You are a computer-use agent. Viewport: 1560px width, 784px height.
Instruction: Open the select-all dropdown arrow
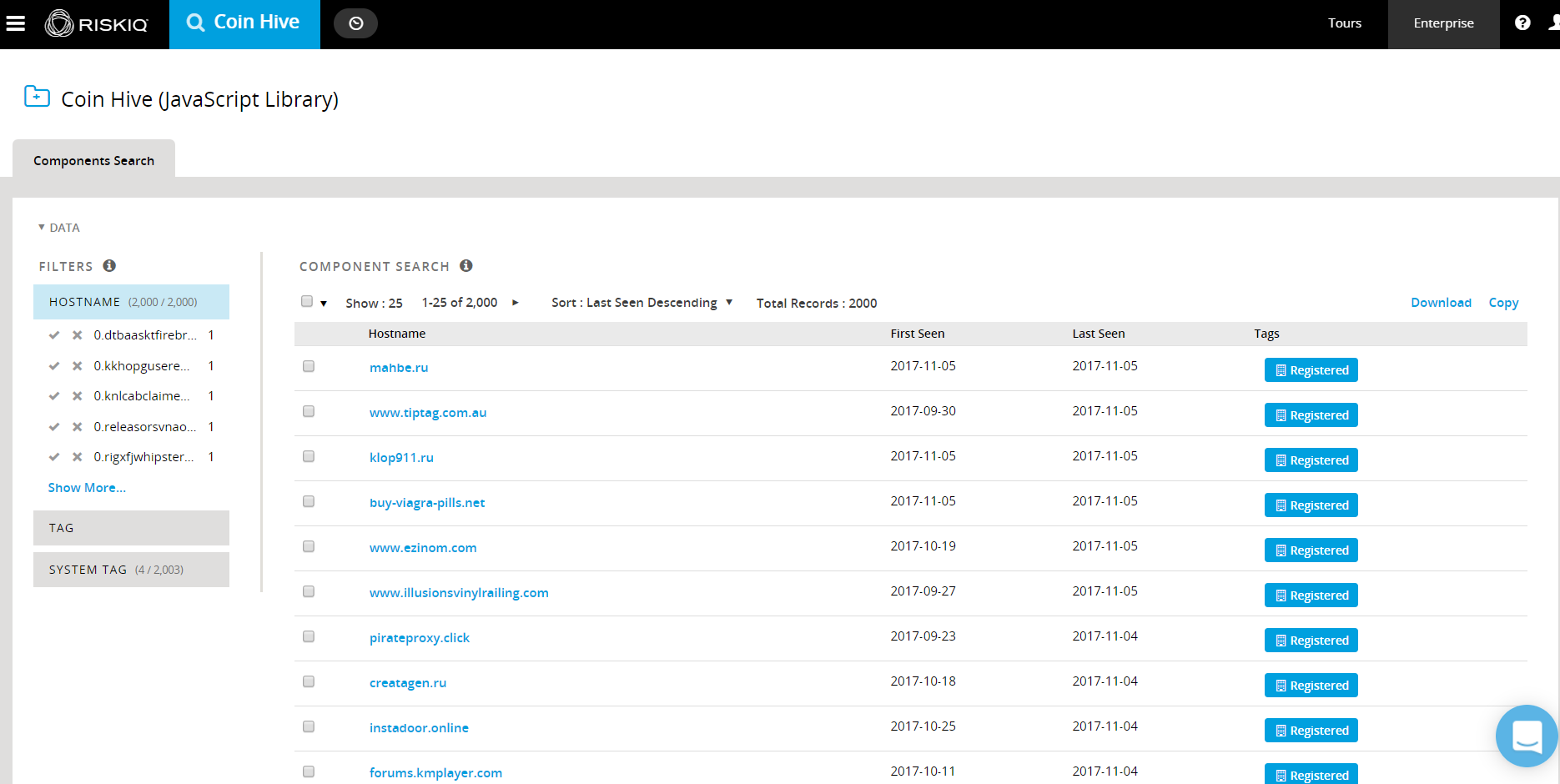(324, 304)
